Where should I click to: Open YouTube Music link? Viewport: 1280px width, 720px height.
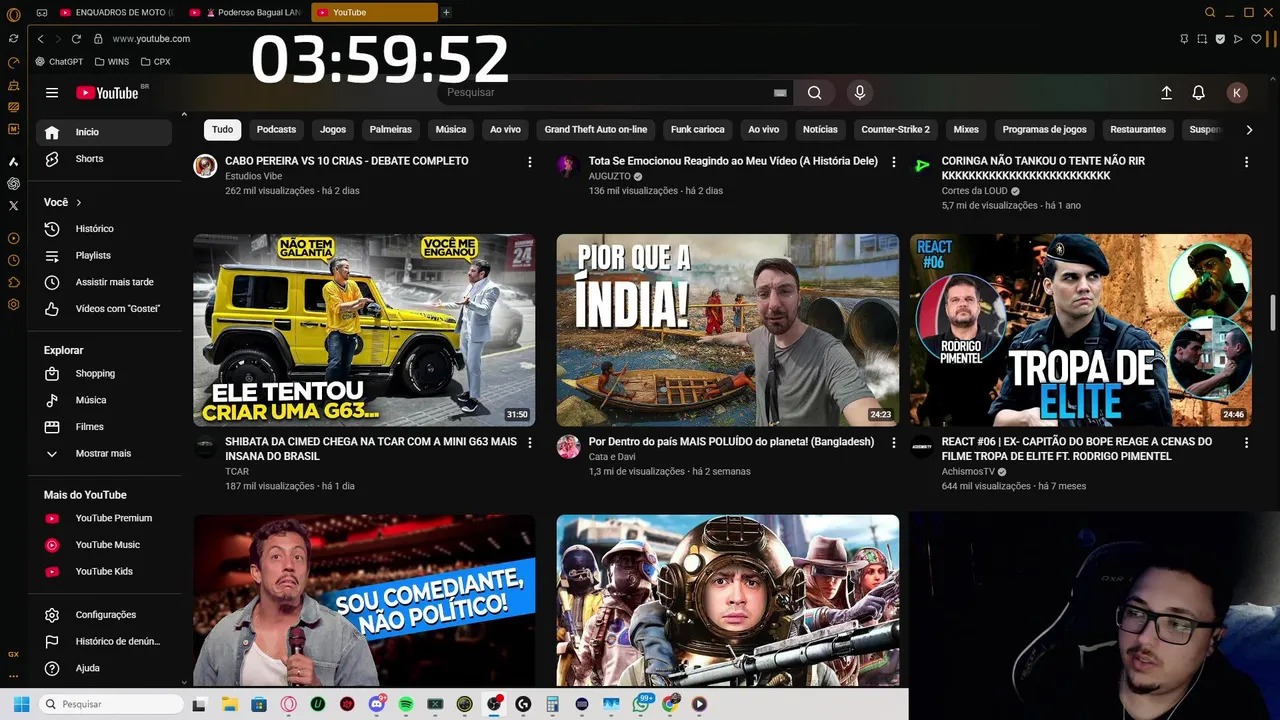point(104,545)
